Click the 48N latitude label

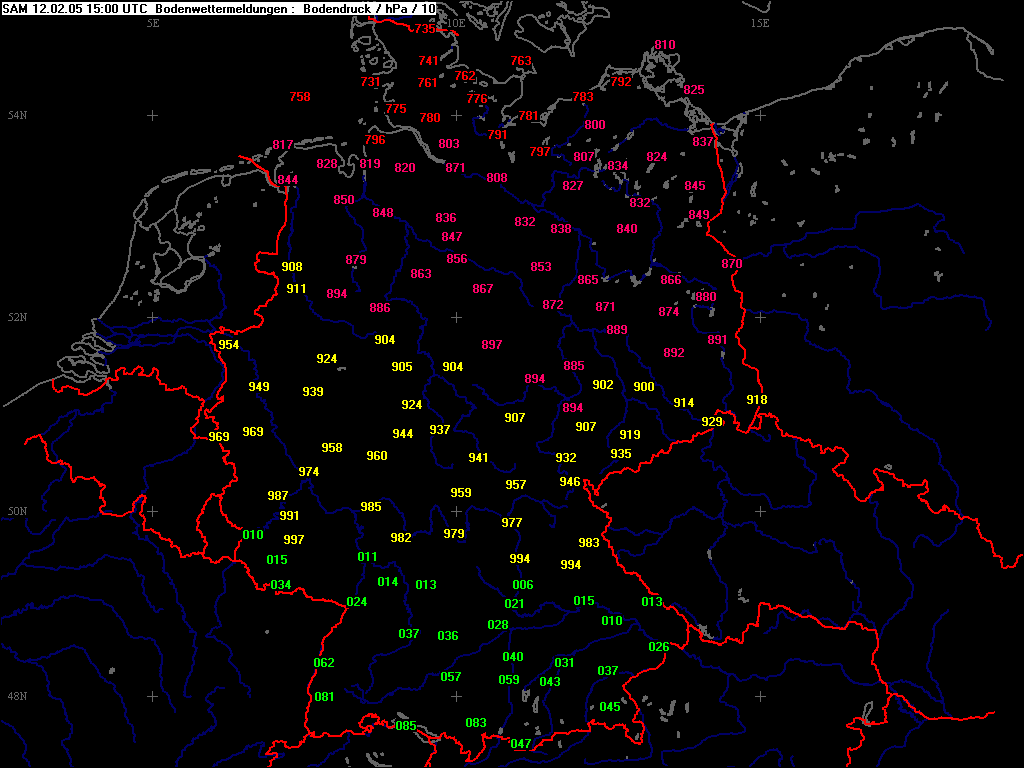(16, 696)
